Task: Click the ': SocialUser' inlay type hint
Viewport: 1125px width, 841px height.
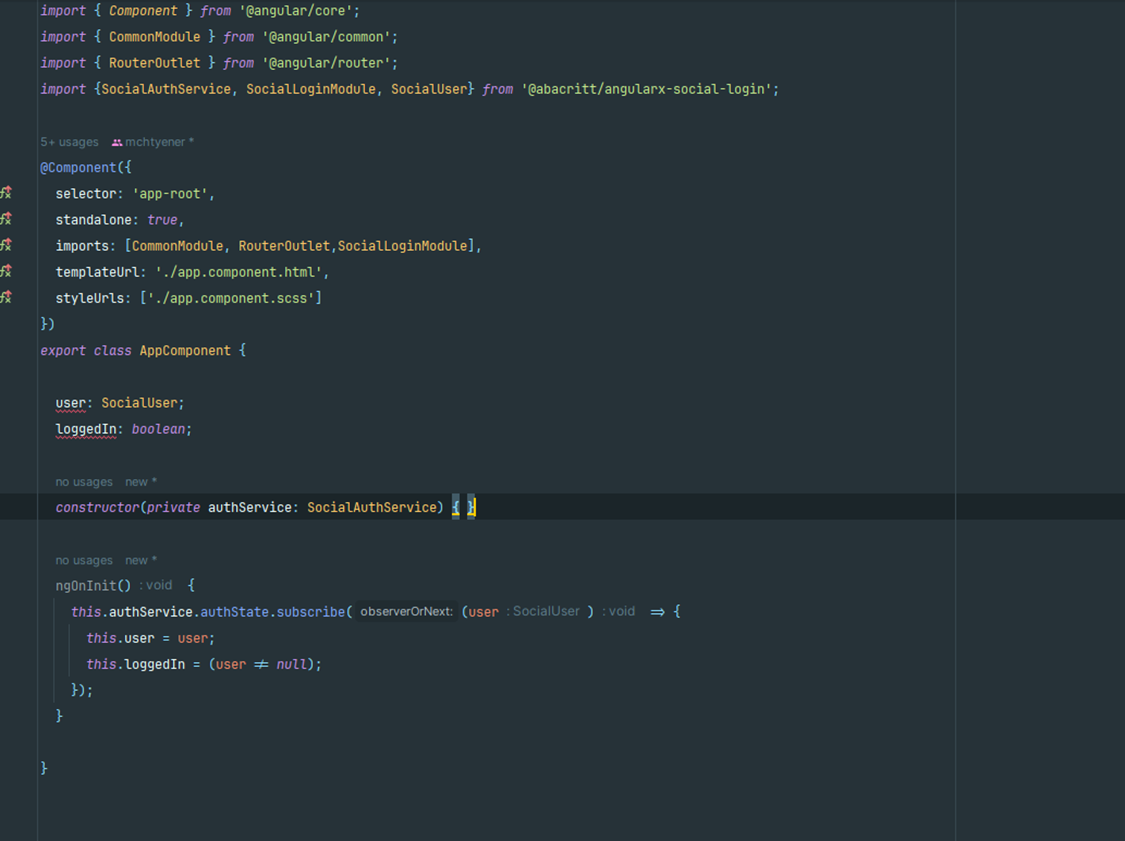Action: click(543, 611)
